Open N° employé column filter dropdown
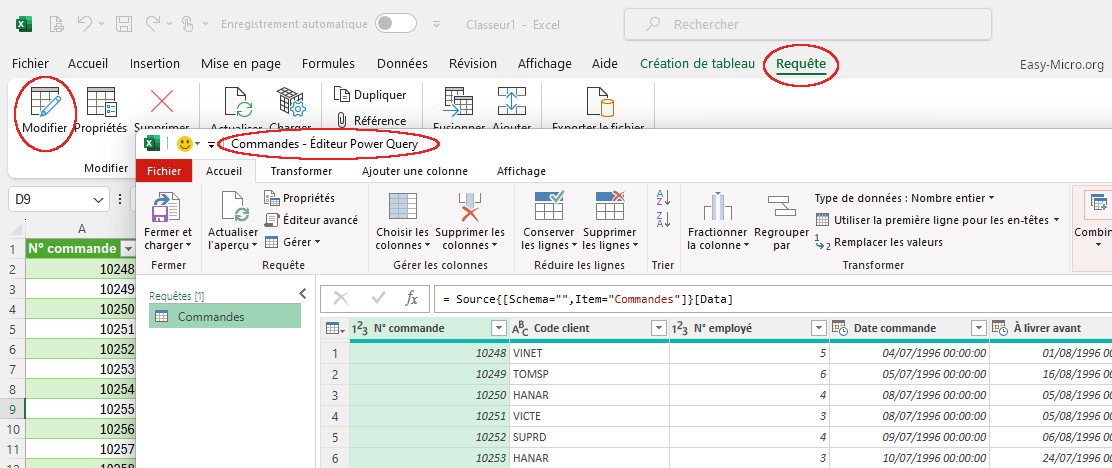The height and width of the screenshot is (468, 1112). click(x=819, y=328)
